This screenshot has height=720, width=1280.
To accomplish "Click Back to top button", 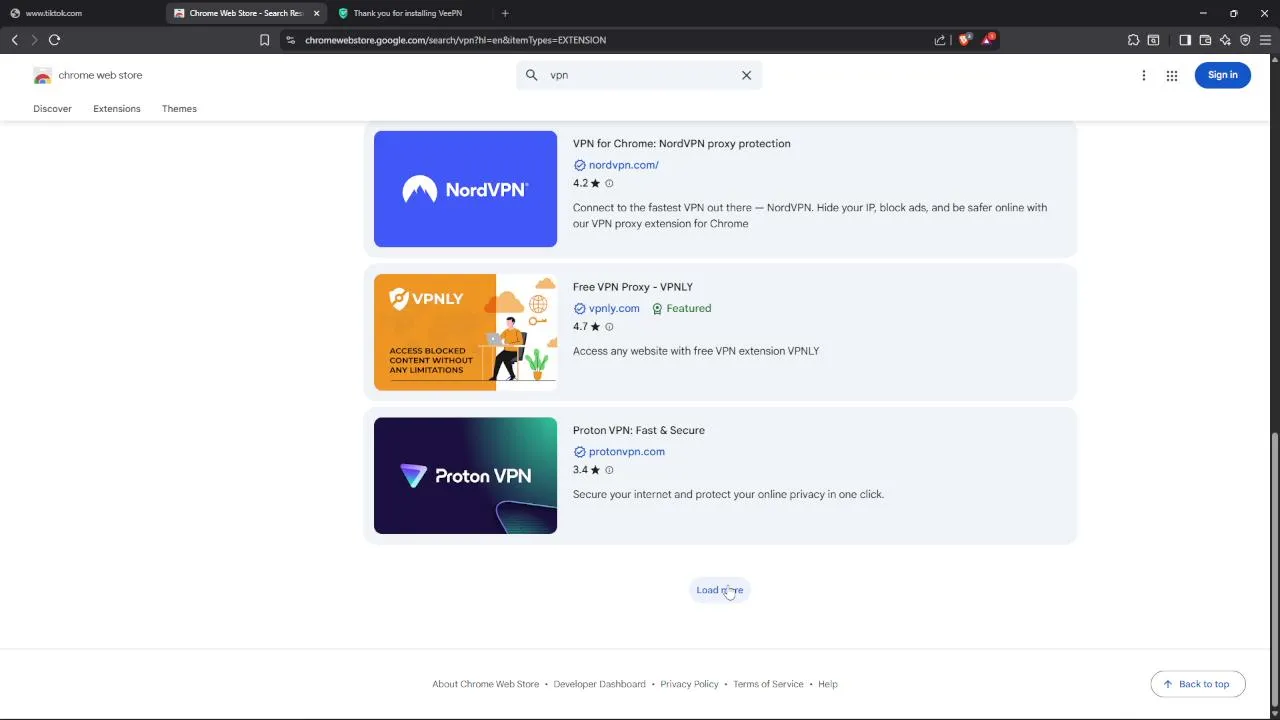I will point(1197,684).
